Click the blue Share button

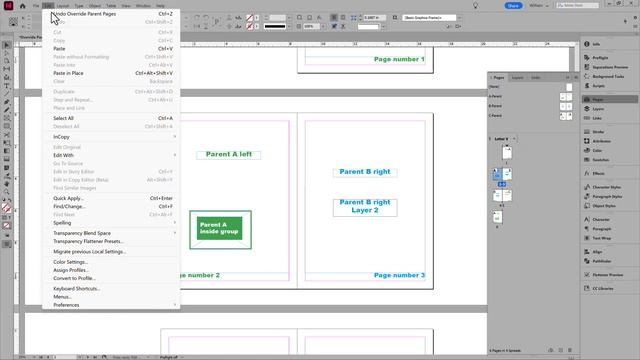[513, 6]
